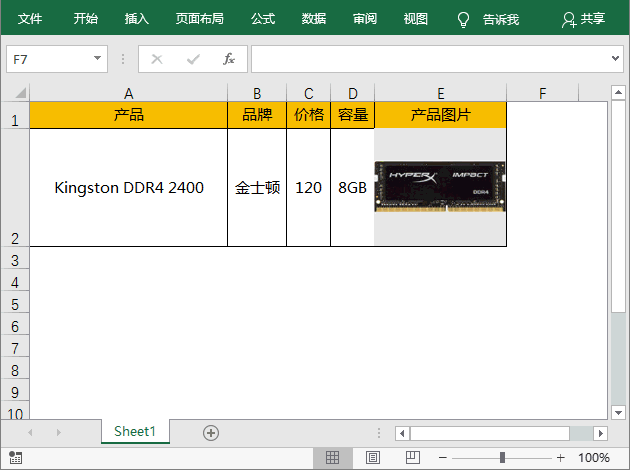
Task: Select row 8 header
Action: click(x=15, y=370)
